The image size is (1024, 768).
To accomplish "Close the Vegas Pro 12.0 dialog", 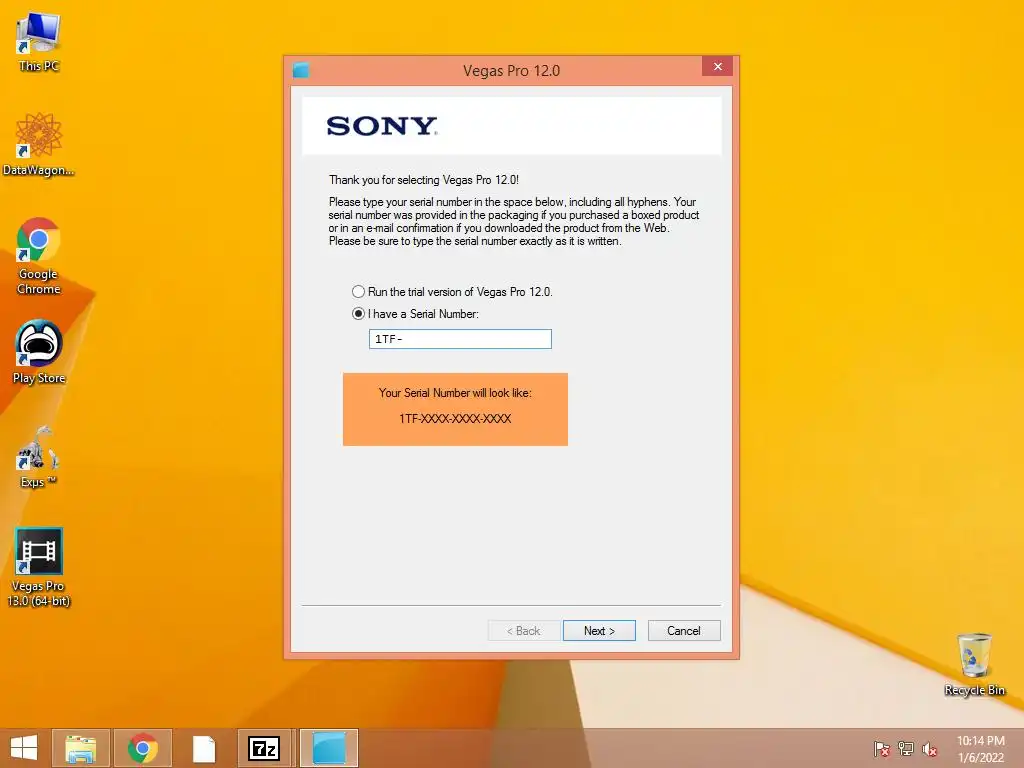I will pos(718,67).
